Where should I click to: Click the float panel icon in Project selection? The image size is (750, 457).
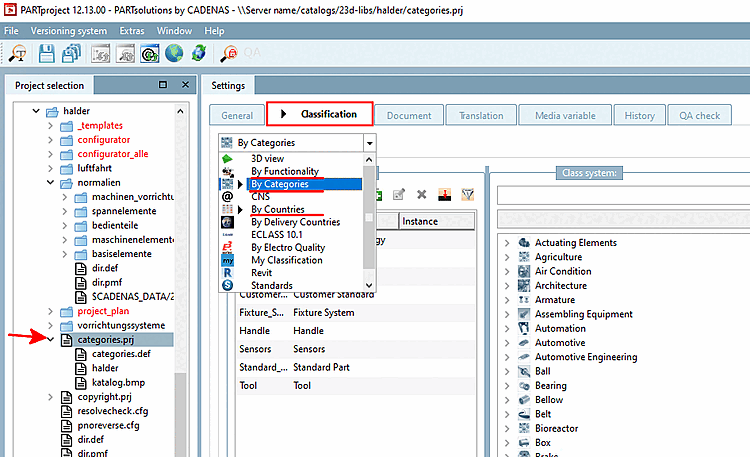[163, 85]
